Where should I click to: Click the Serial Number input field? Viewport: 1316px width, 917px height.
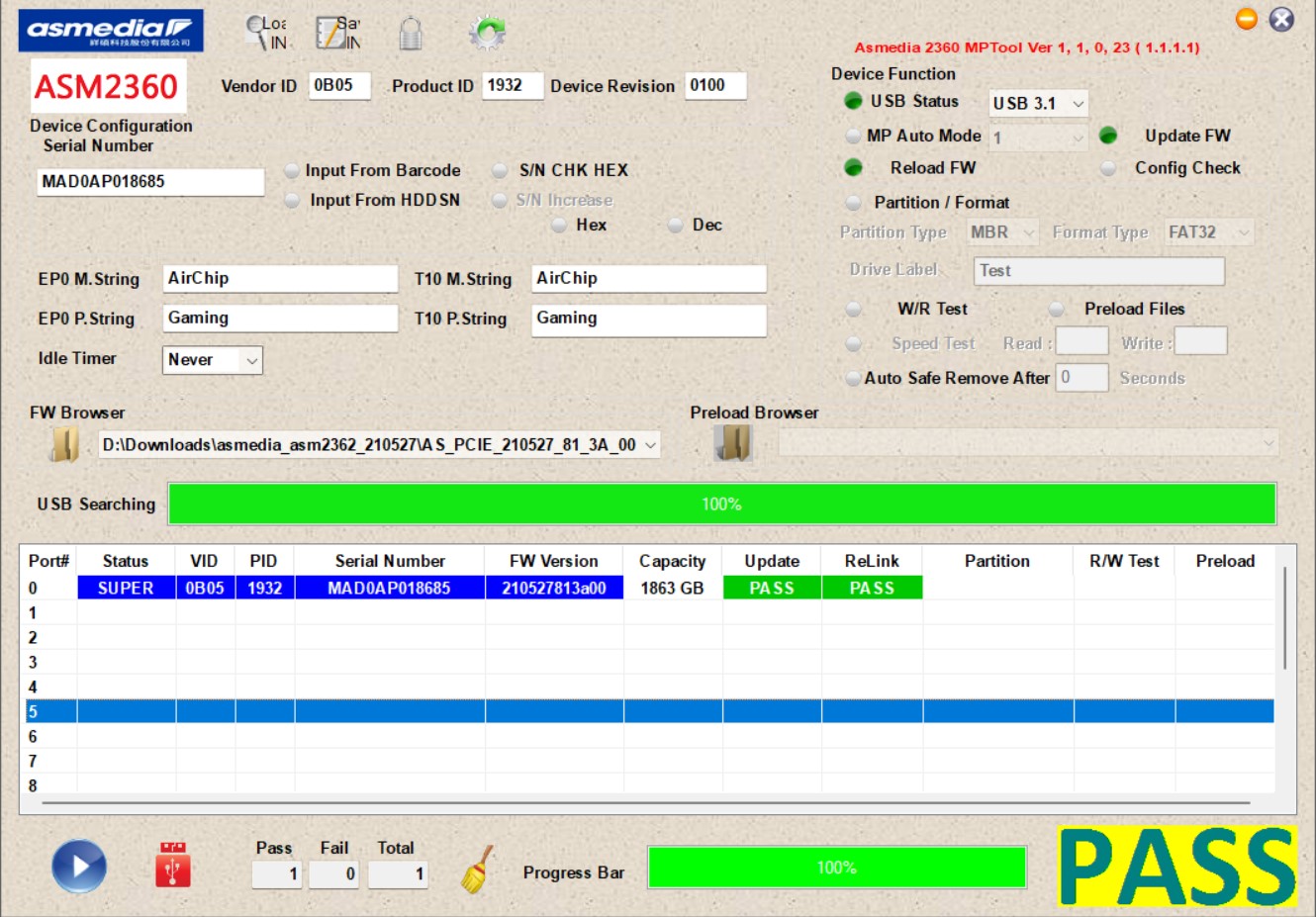[150, 182]
